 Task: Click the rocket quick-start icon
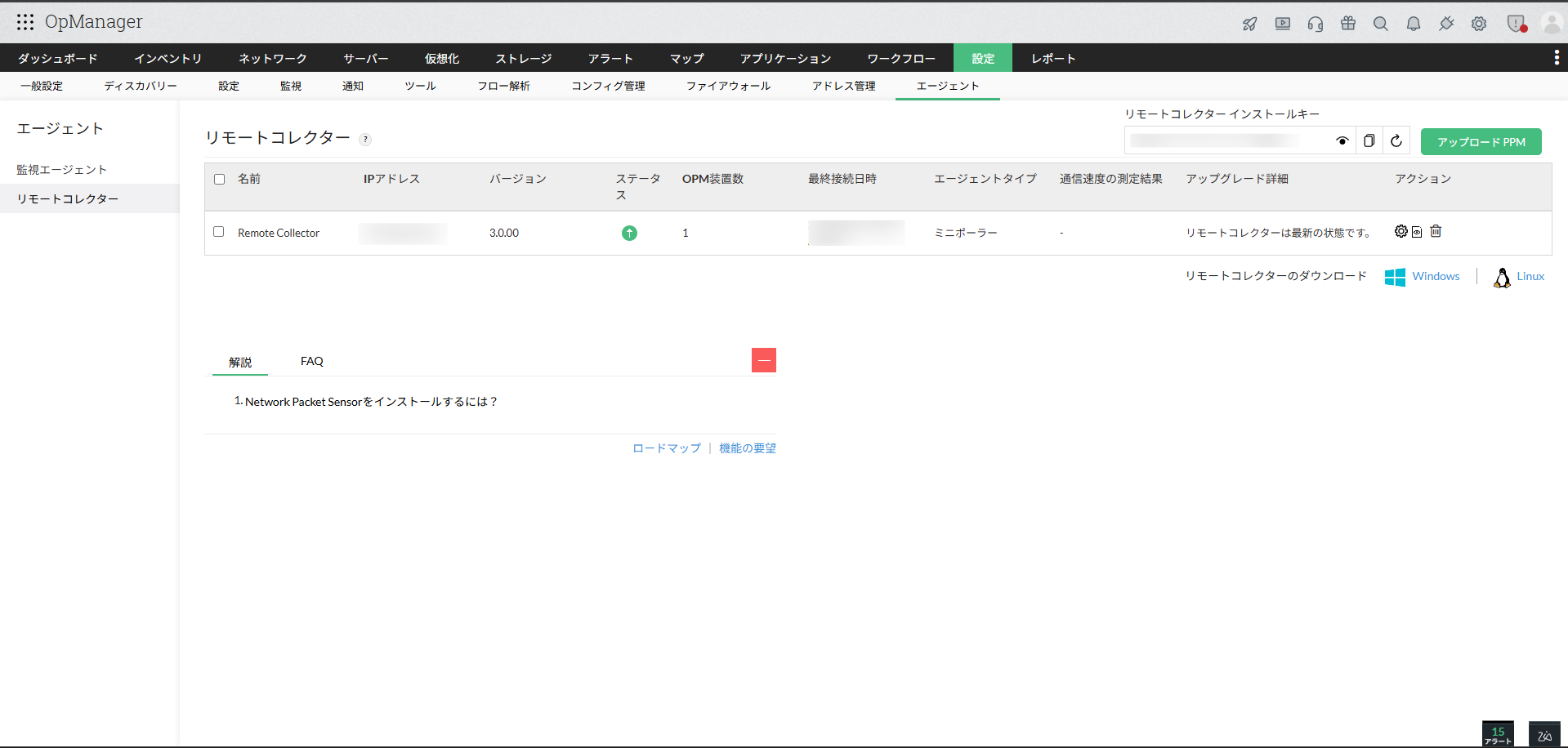coord(1250,24)
